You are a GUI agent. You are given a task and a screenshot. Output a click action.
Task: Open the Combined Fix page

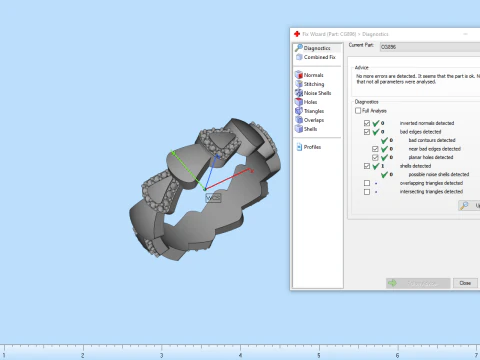point(316,57)
